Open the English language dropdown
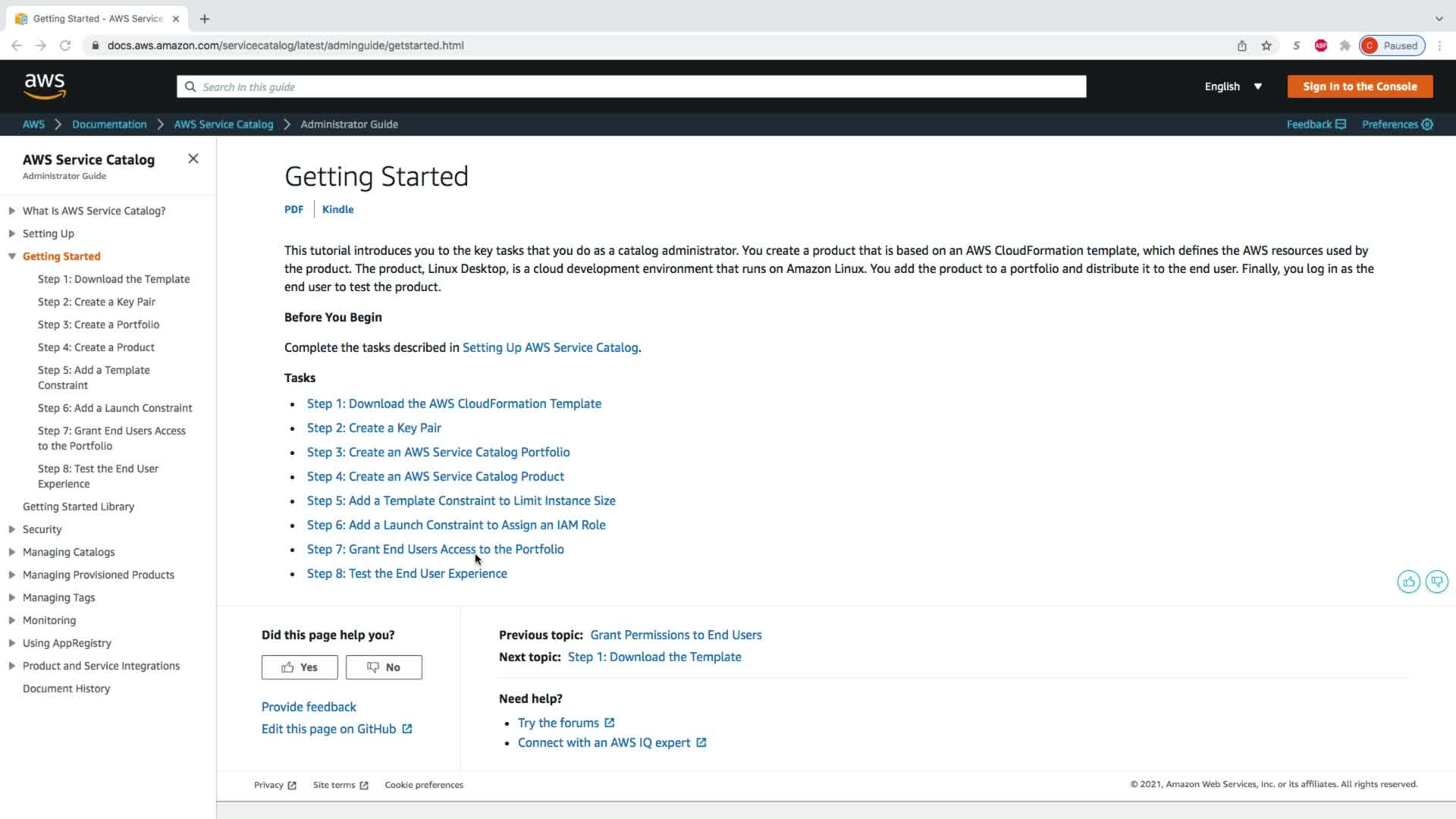Image resolution: width=1456 pixels, height=819 pixels. coord(1233,86)
